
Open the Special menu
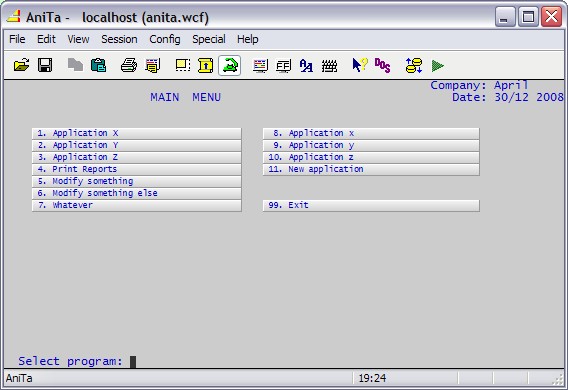pyautogui.click(x=209, y=39)
